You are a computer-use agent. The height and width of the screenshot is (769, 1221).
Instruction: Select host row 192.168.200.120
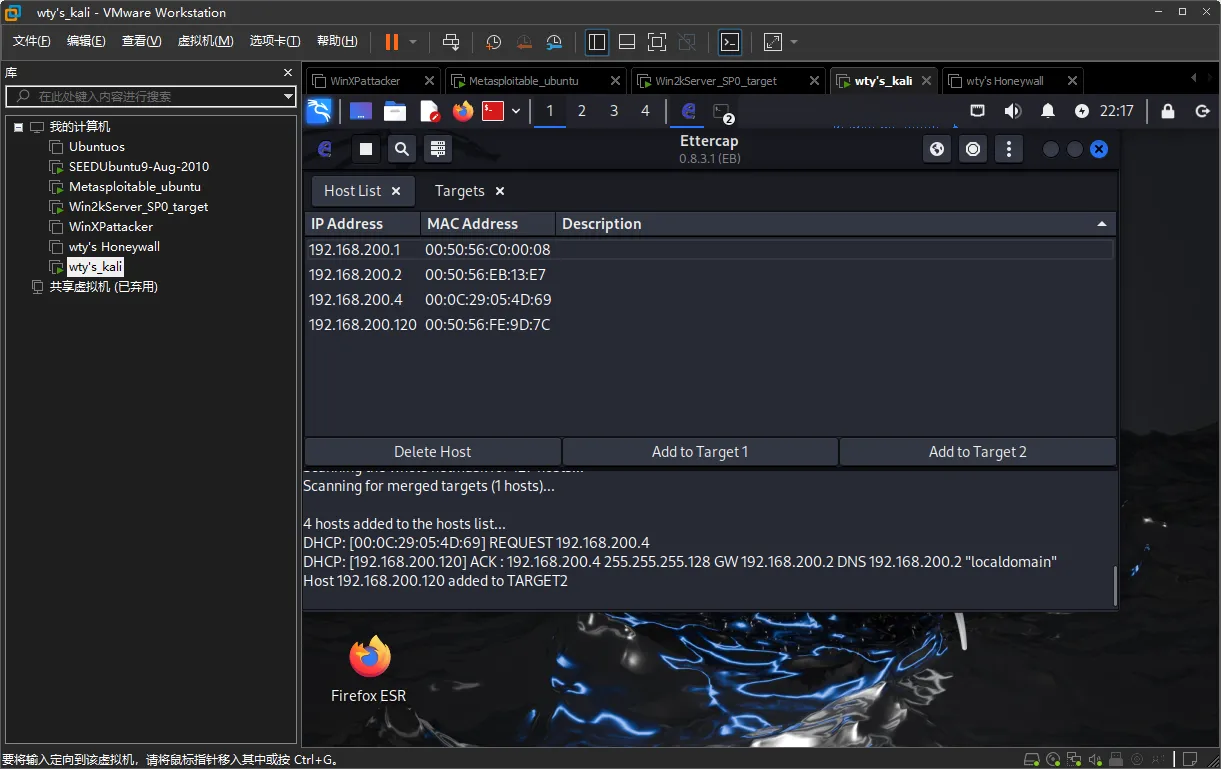point(709,325)
